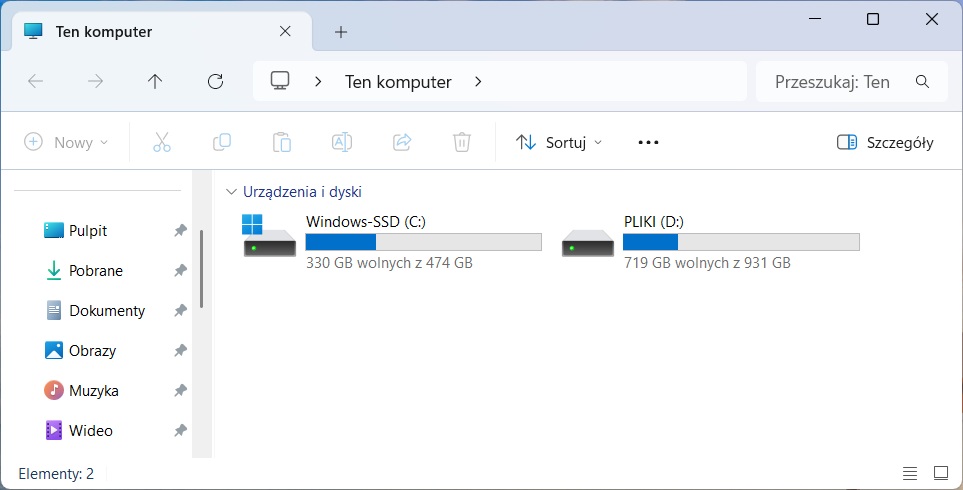963x490 pixels.
Task: Switch to details list view layout
Action: click(909, 473)
